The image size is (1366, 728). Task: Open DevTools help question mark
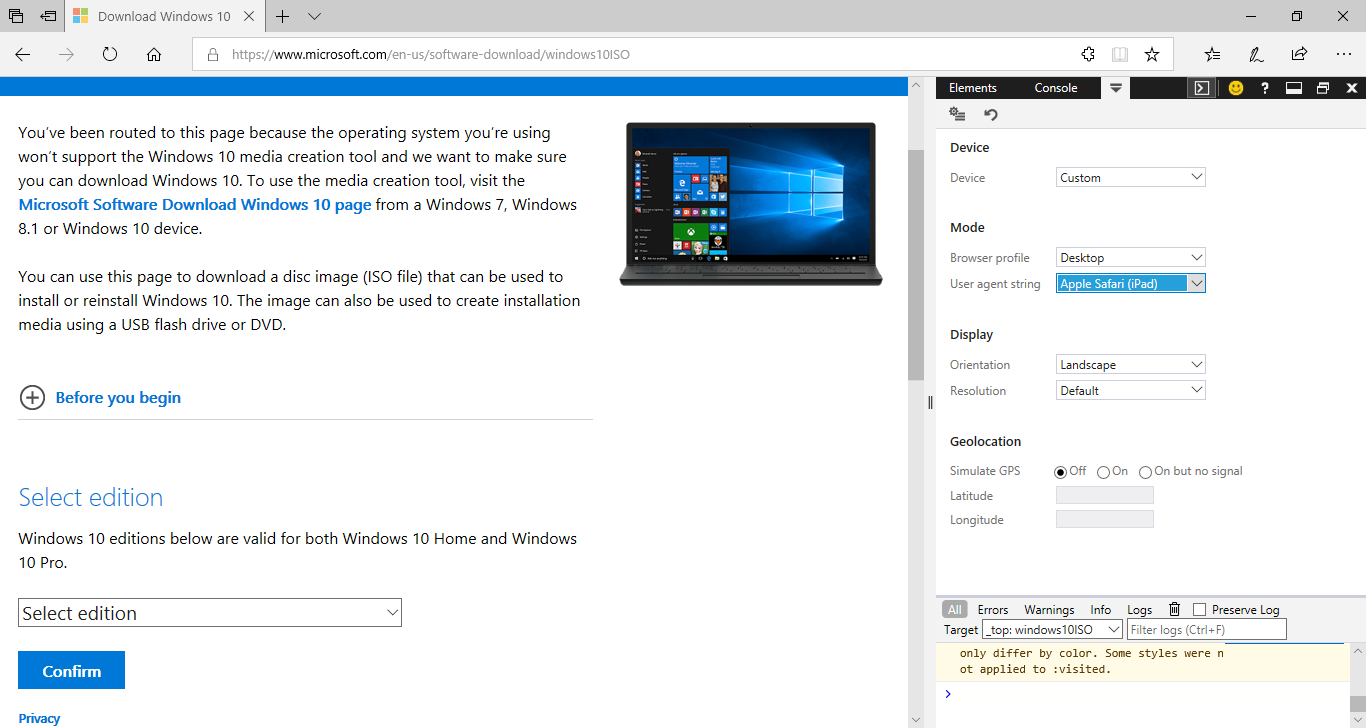point(1265,88)
